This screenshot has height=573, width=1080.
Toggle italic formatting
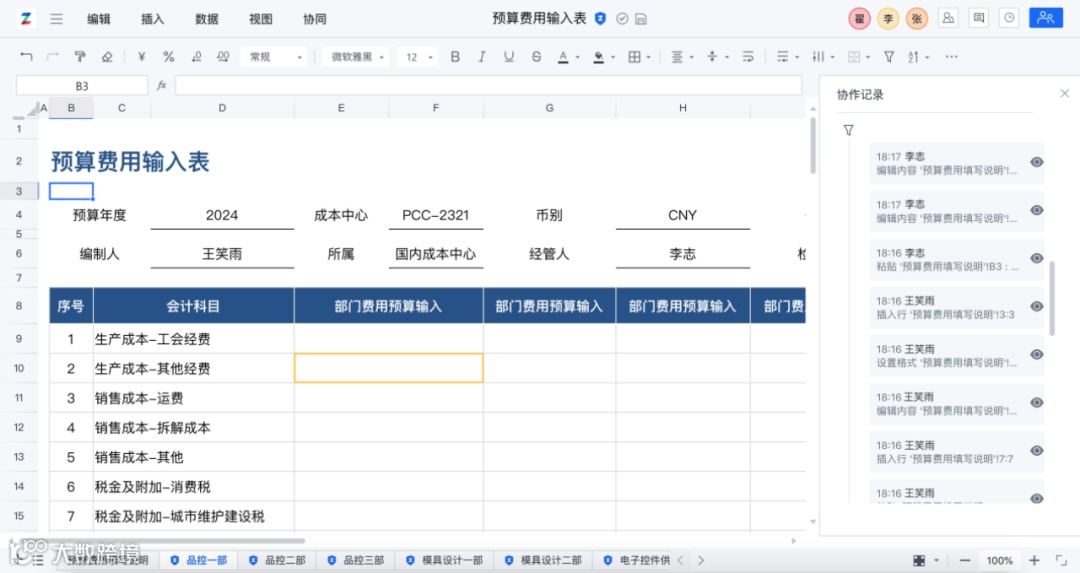click(x=481, y=57)
